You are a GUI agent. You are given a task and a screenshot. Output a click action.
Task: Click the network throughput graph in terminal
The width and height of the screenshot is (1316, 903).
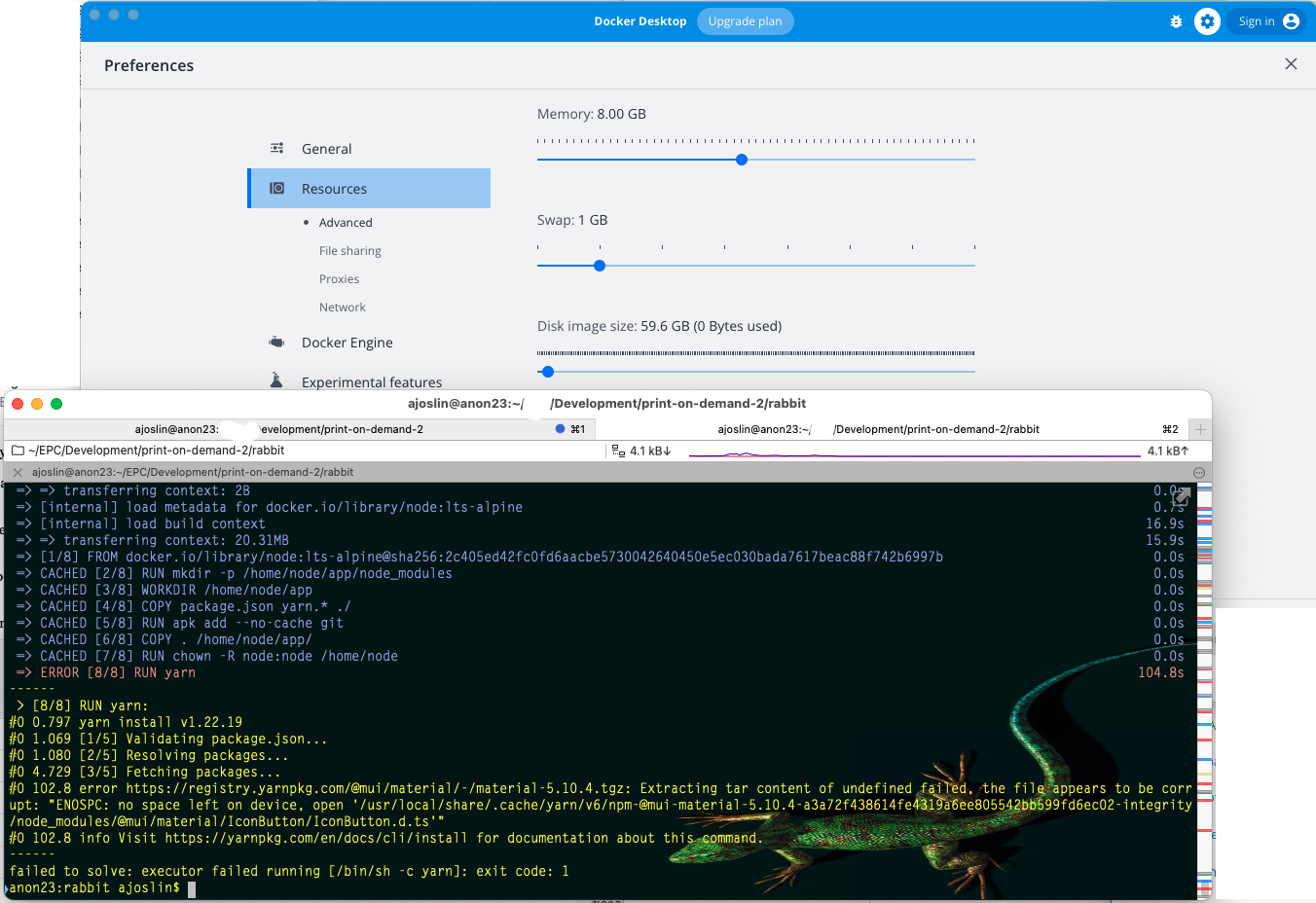[913, 451]
